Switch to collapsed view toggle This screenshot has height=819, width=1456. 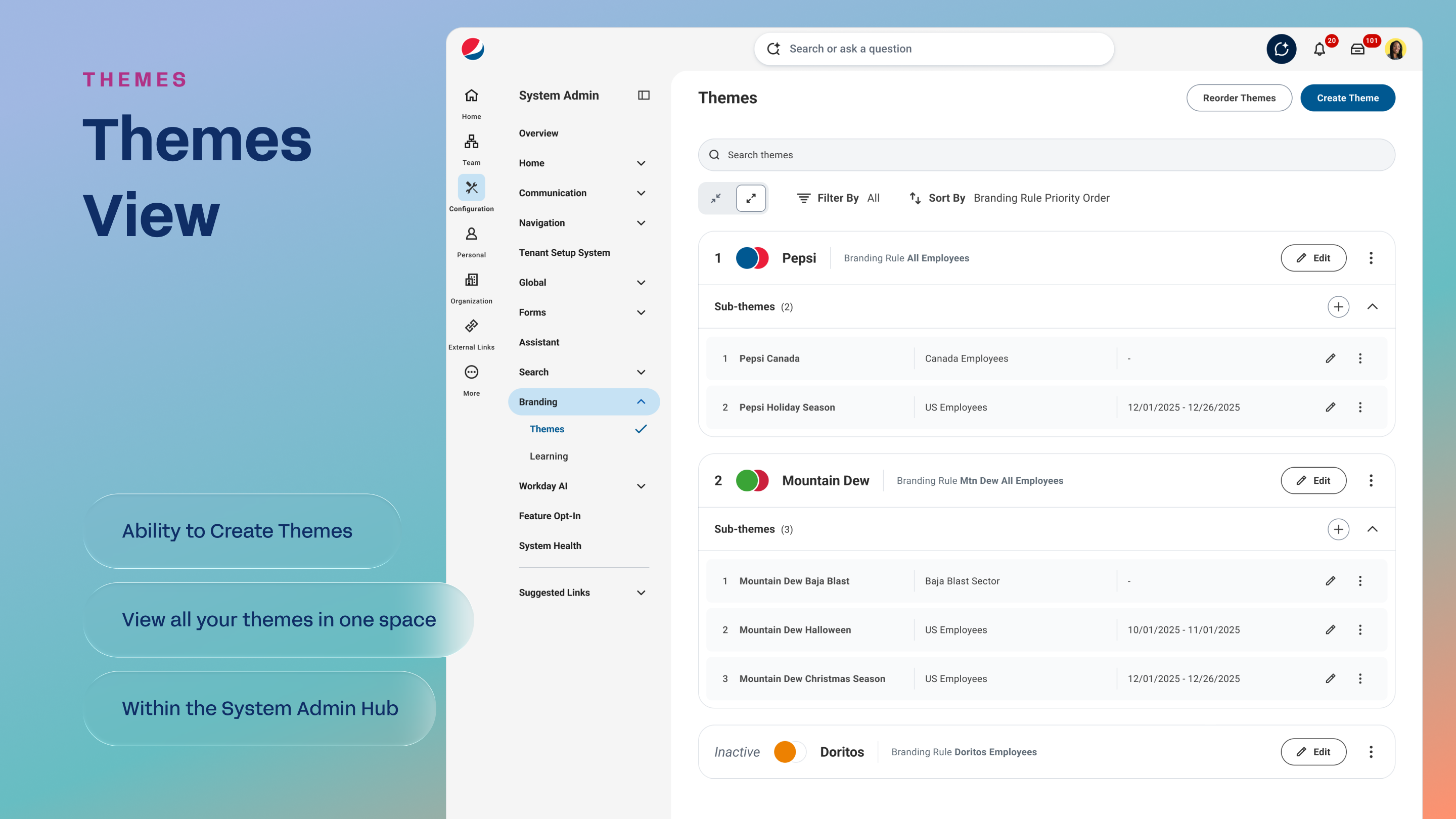point(715,198)
